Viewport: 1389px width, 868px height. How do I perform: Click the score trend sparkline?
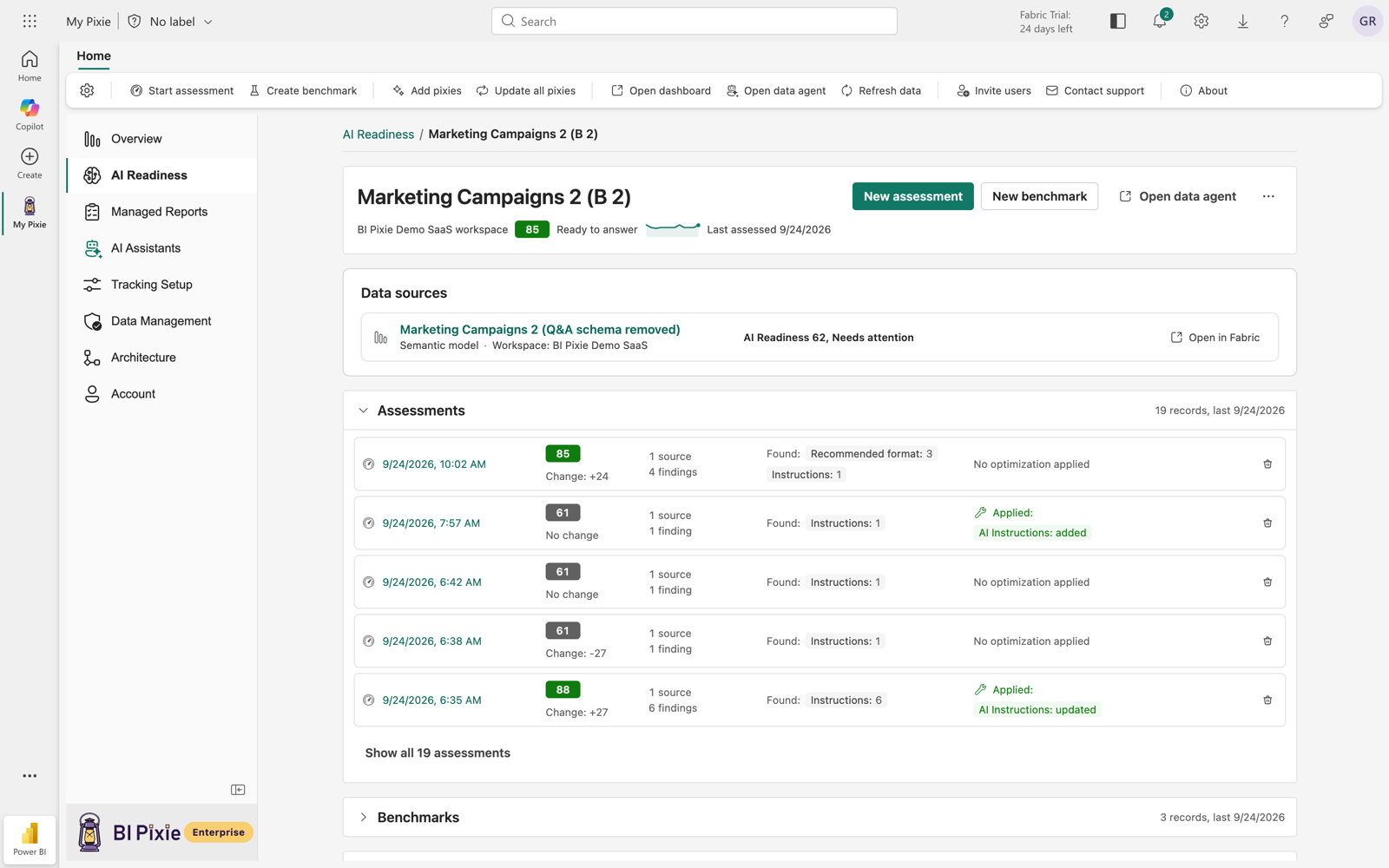point(673,229)
